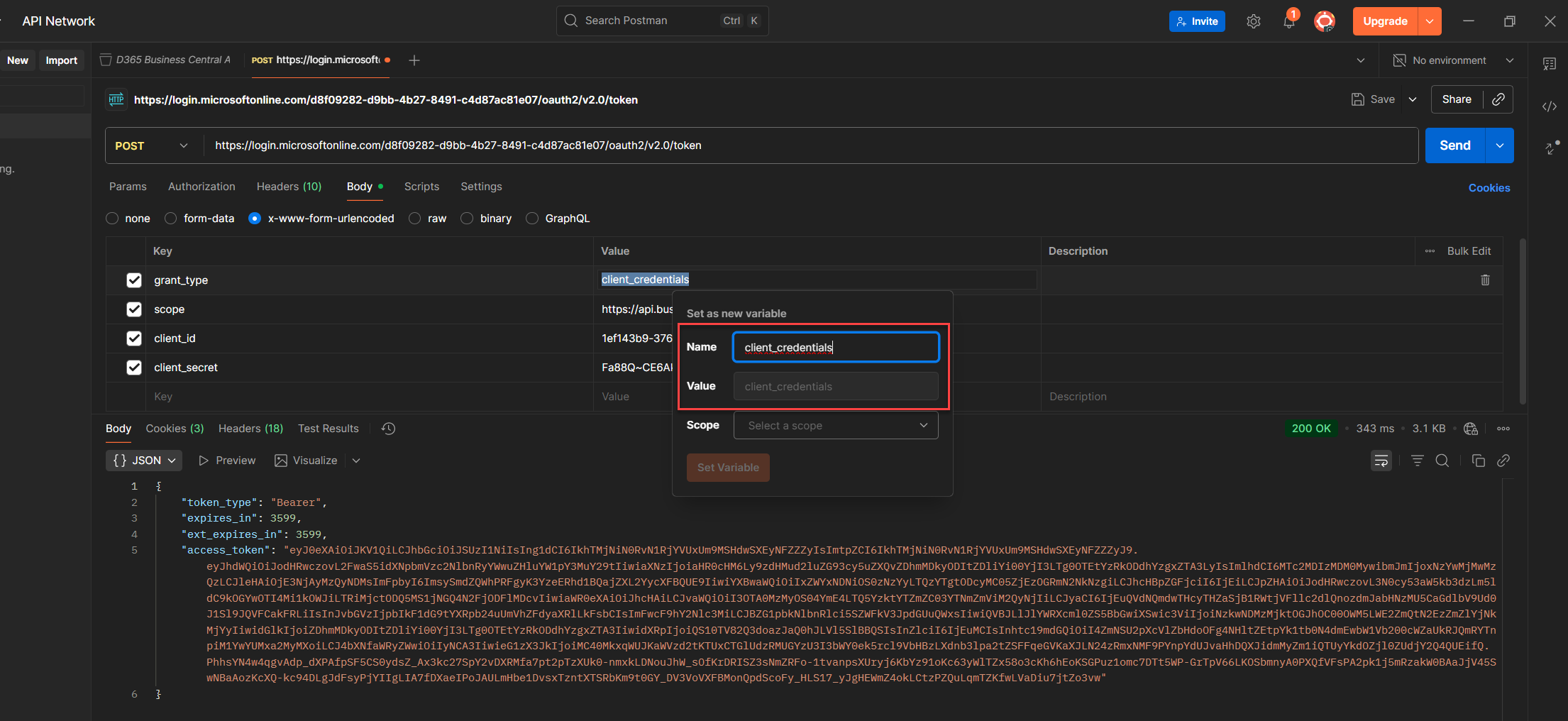Click the HTTP request type icon
1568x721 pixels.
[x=116, y=99]
